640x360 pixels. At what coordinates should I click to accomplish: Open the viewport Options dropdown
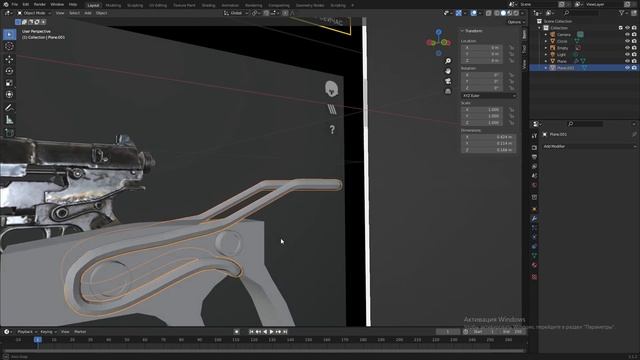(516, 22)
